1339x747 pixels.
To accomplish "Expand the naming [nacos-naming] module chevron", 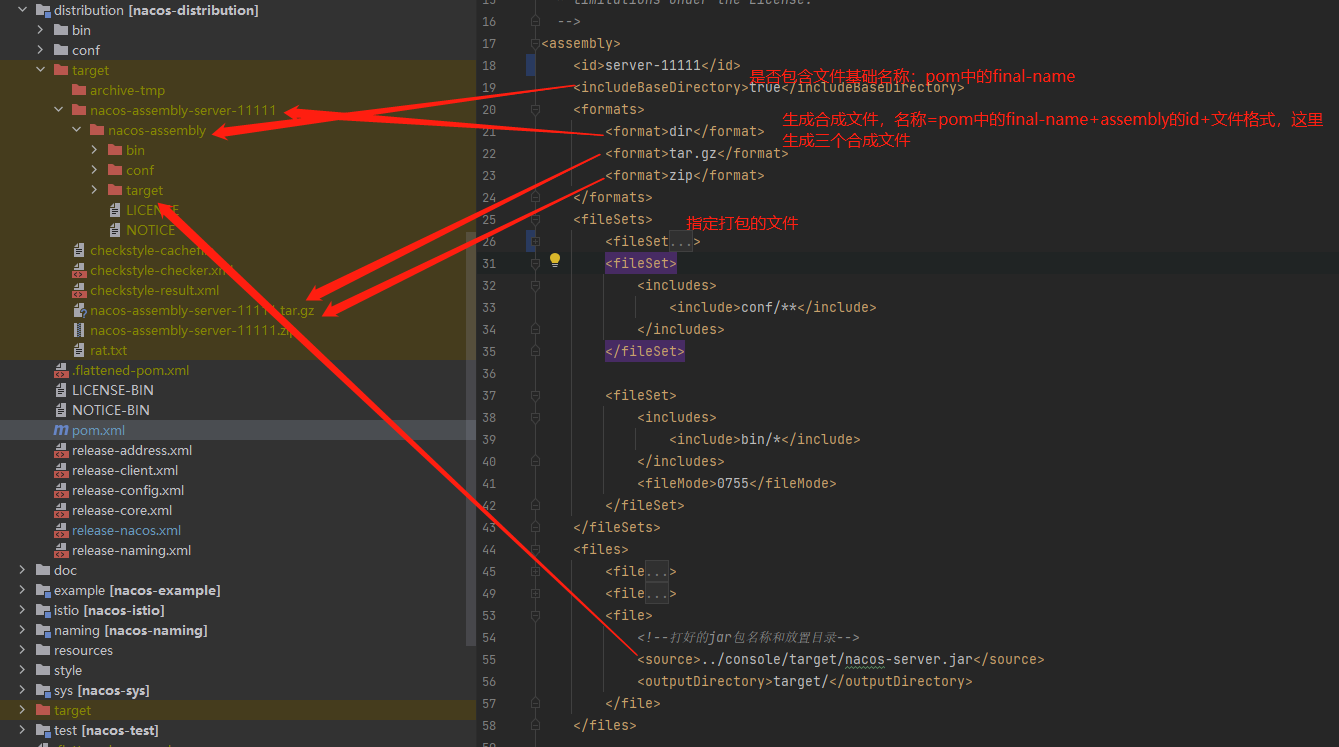I will pos(22,630).
